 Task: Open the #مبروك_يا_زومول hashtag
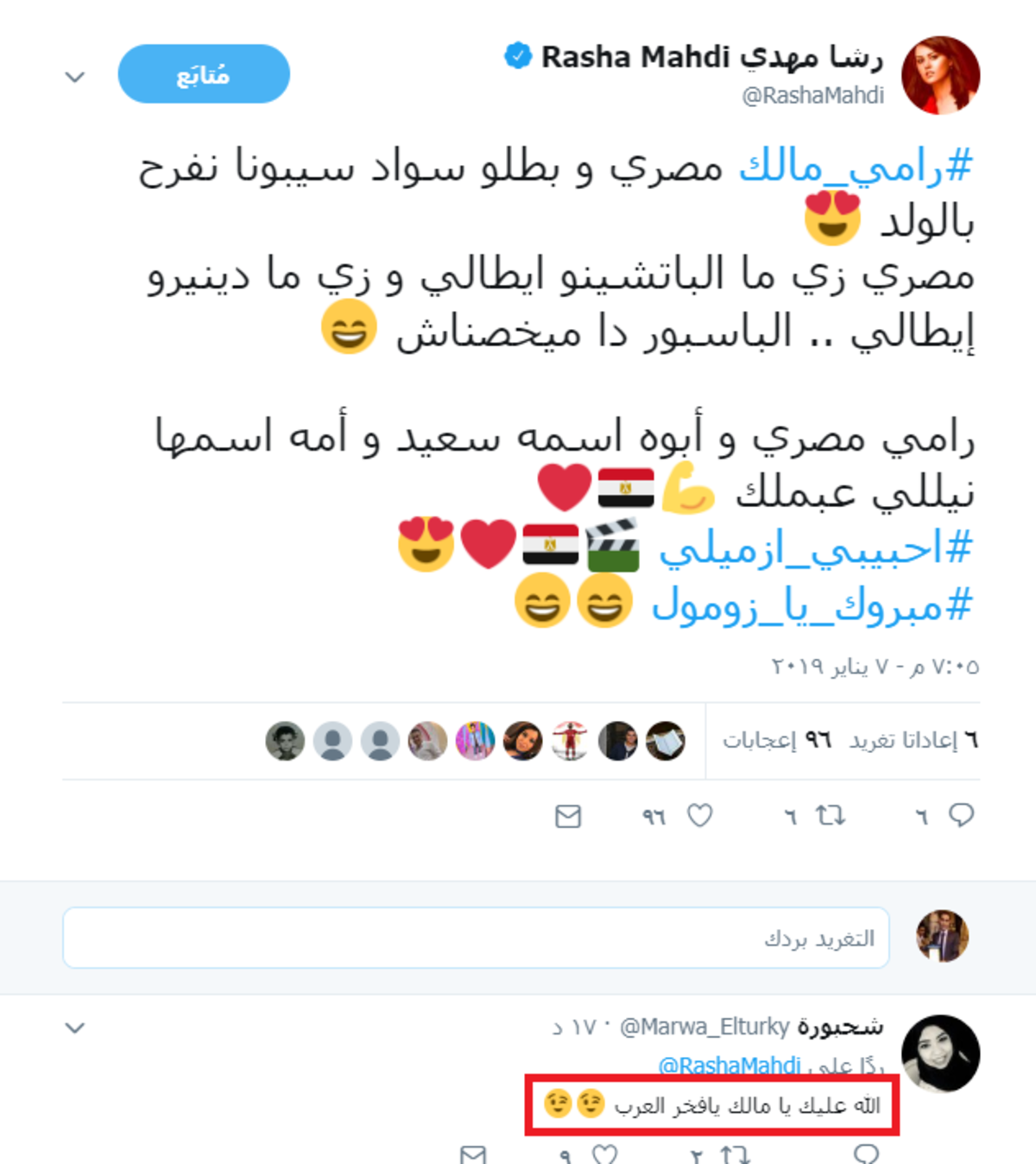(x=812, y=604)
